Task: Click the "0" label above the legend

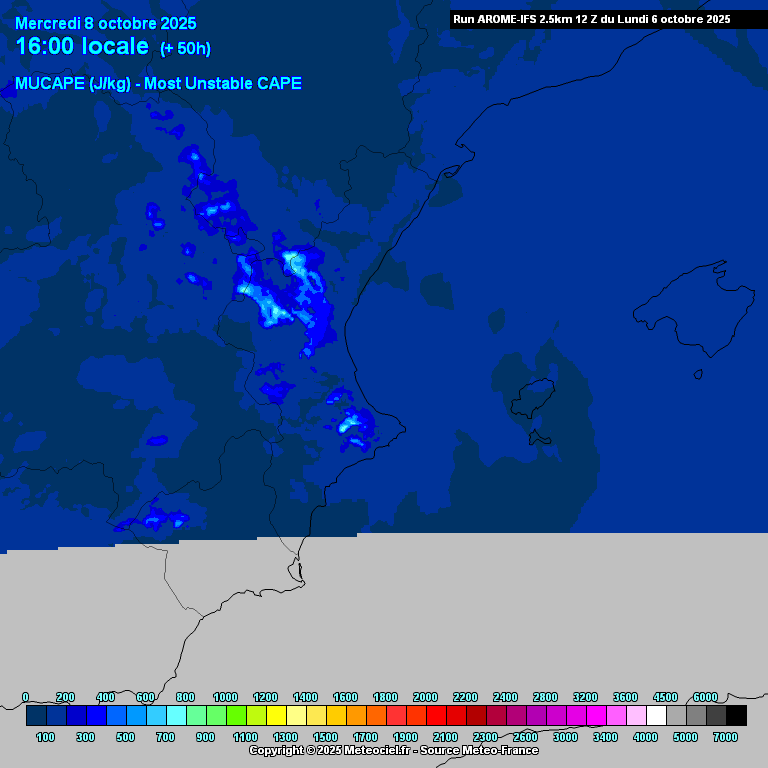Action: 26,697
